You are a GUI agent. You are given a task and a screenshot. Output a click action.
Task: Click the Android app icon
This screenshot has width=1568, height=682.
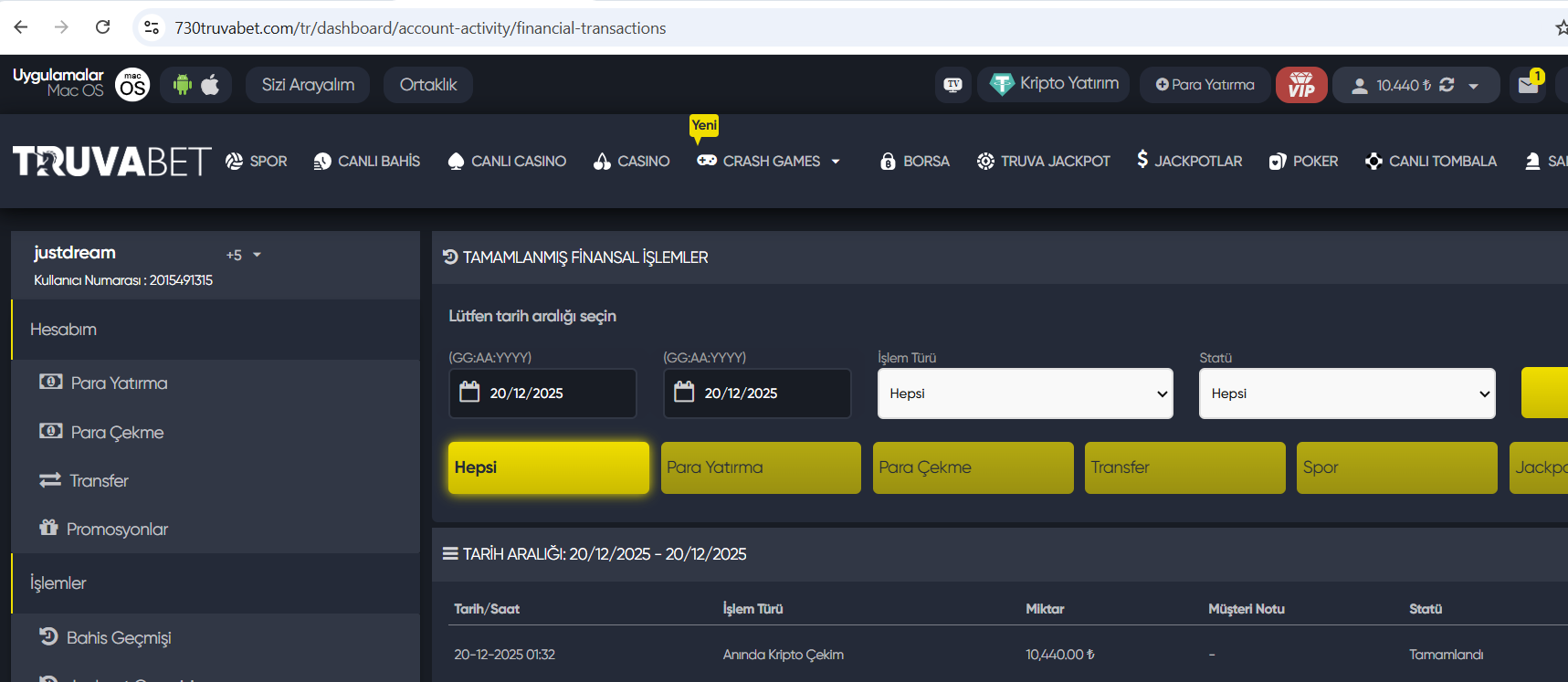coord(183,85)
